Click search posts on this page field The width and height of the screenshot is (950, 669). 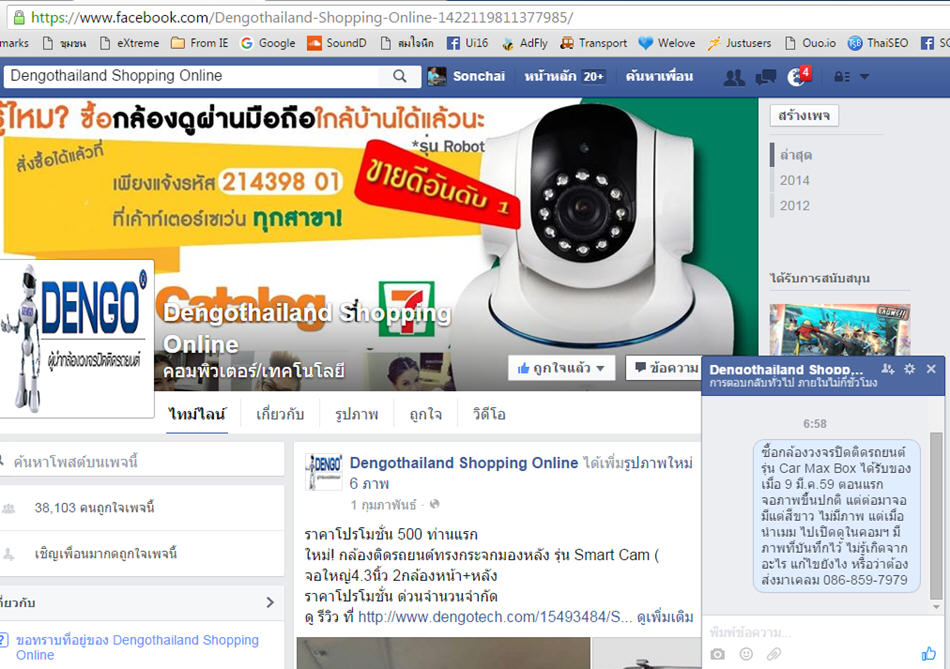(x=142, y=462)
